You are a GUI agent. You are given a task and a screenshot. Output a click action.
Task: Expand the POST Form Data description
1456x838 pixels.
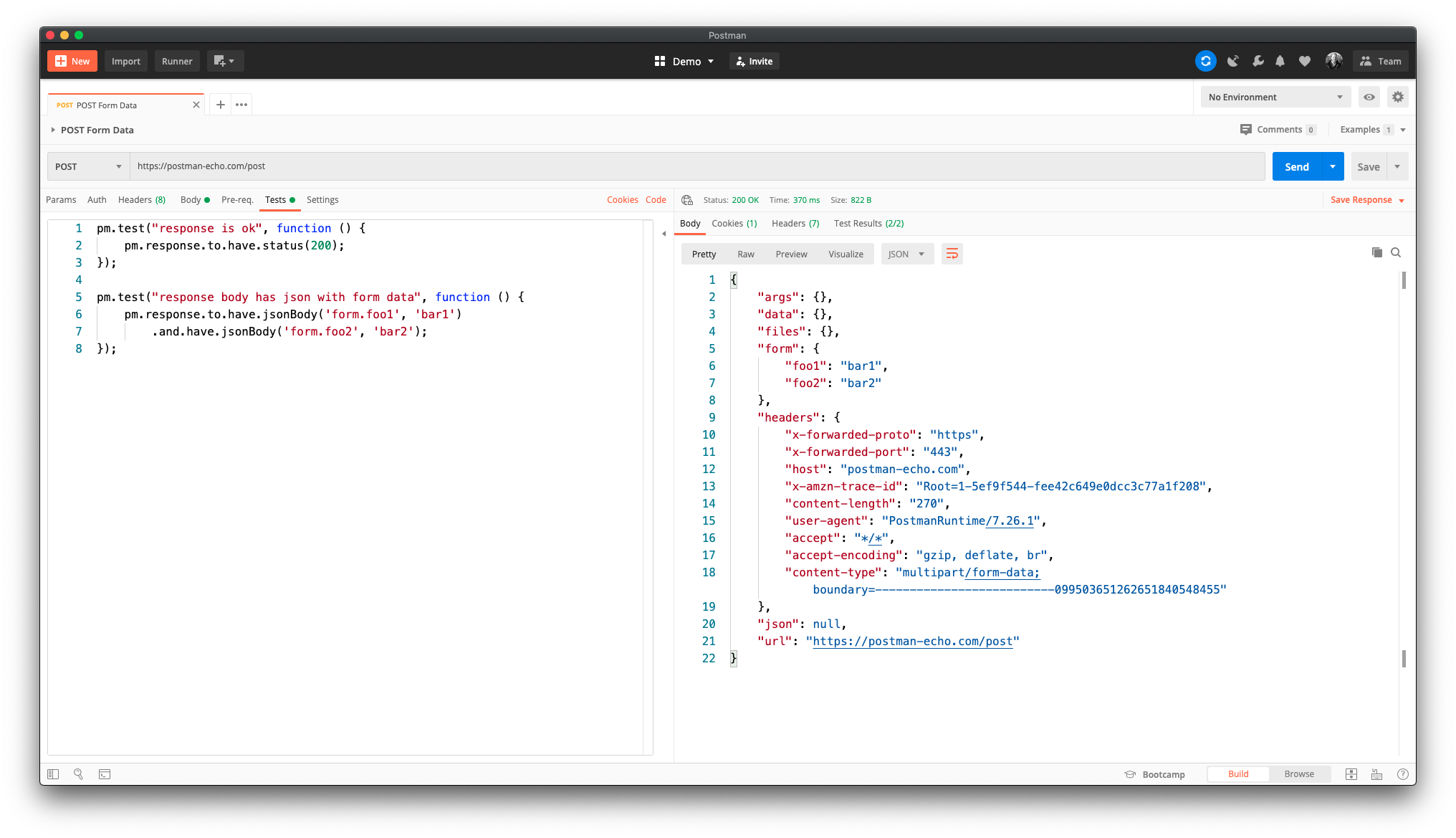[53, 130]
